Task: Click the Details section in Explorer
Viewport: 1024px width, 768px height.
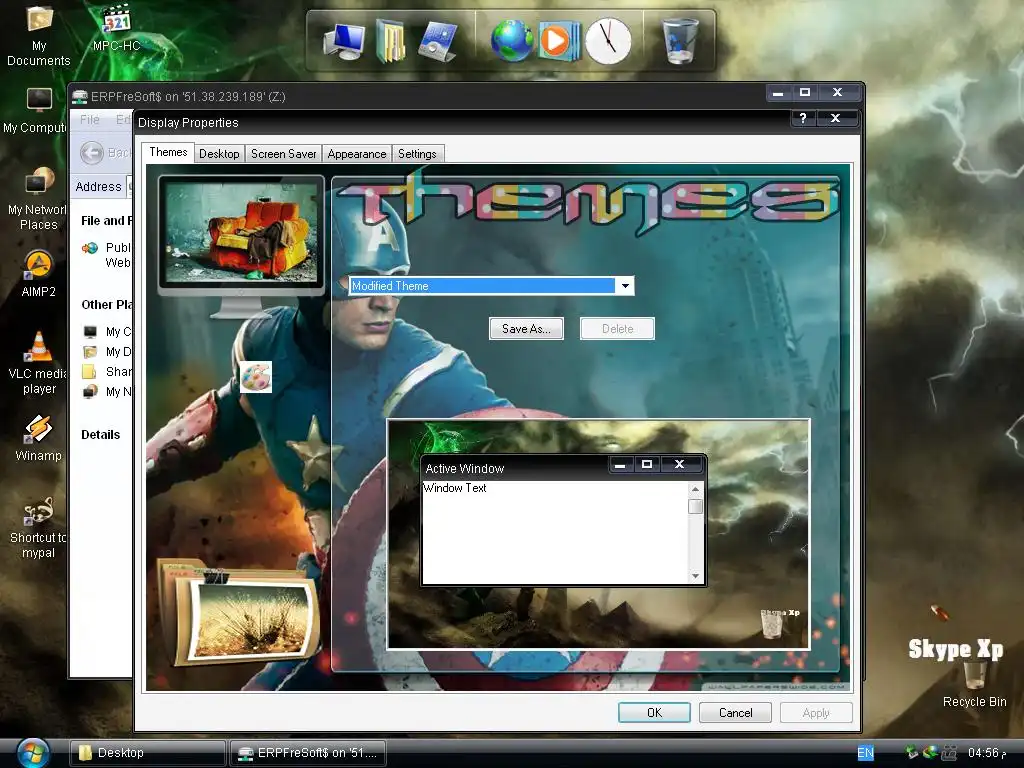Action: coord(101,435)
